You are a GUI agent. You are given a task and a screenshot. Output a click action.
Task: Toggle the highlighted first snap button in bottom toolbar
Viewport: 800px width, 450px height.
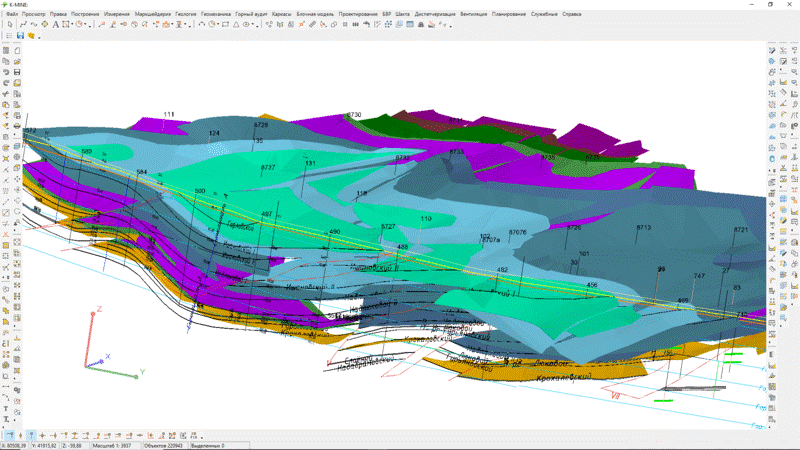pos(9,436)
